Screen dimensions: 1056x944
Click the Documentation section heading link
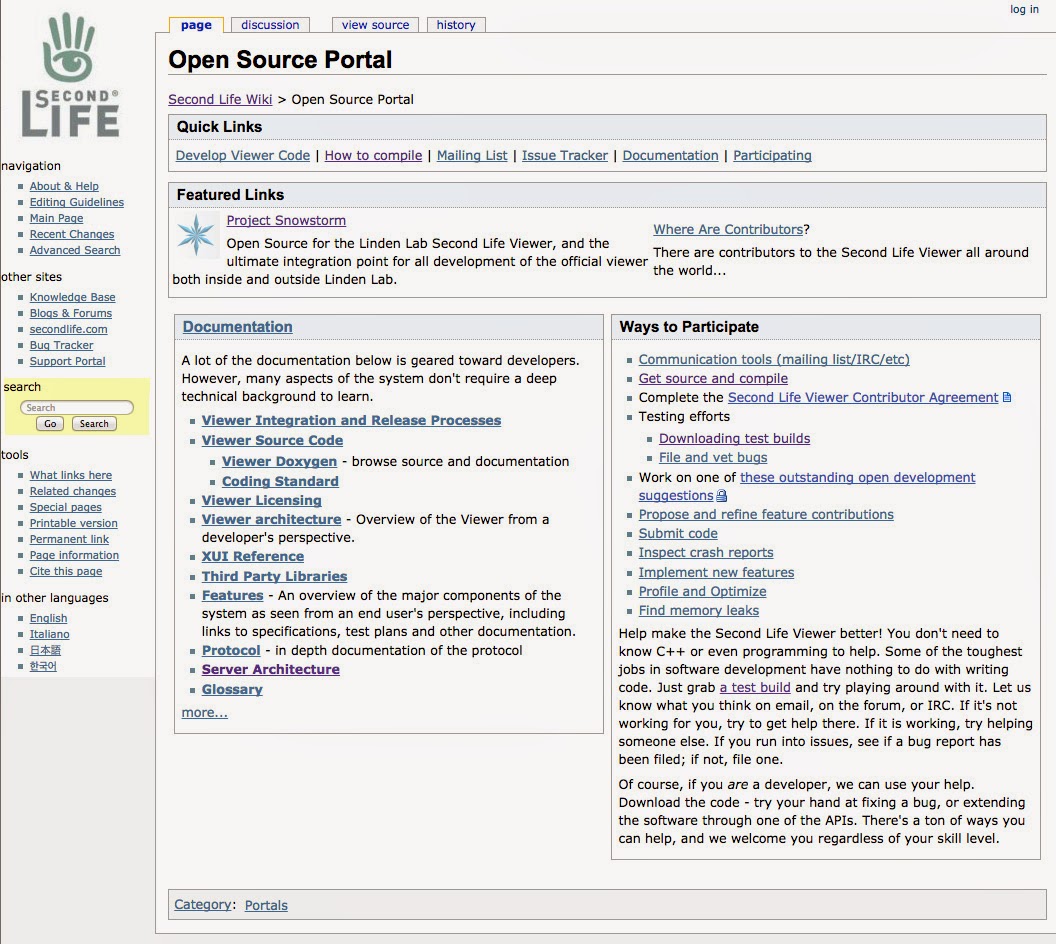tap(237, 327)
